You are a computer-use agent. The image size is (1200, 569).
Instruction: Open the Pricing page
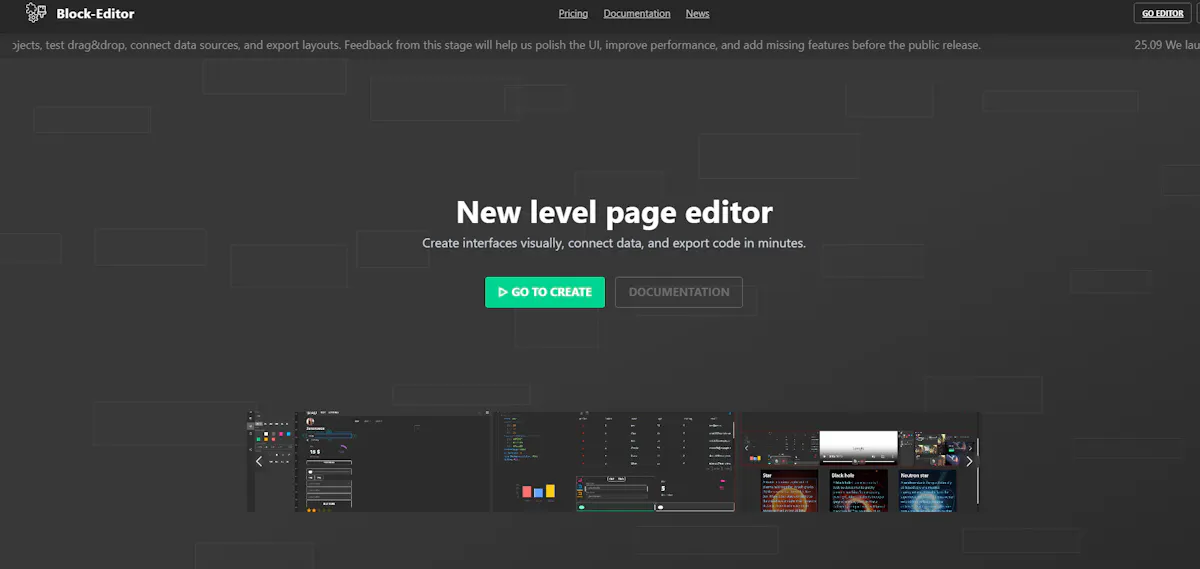coord(573,14)
